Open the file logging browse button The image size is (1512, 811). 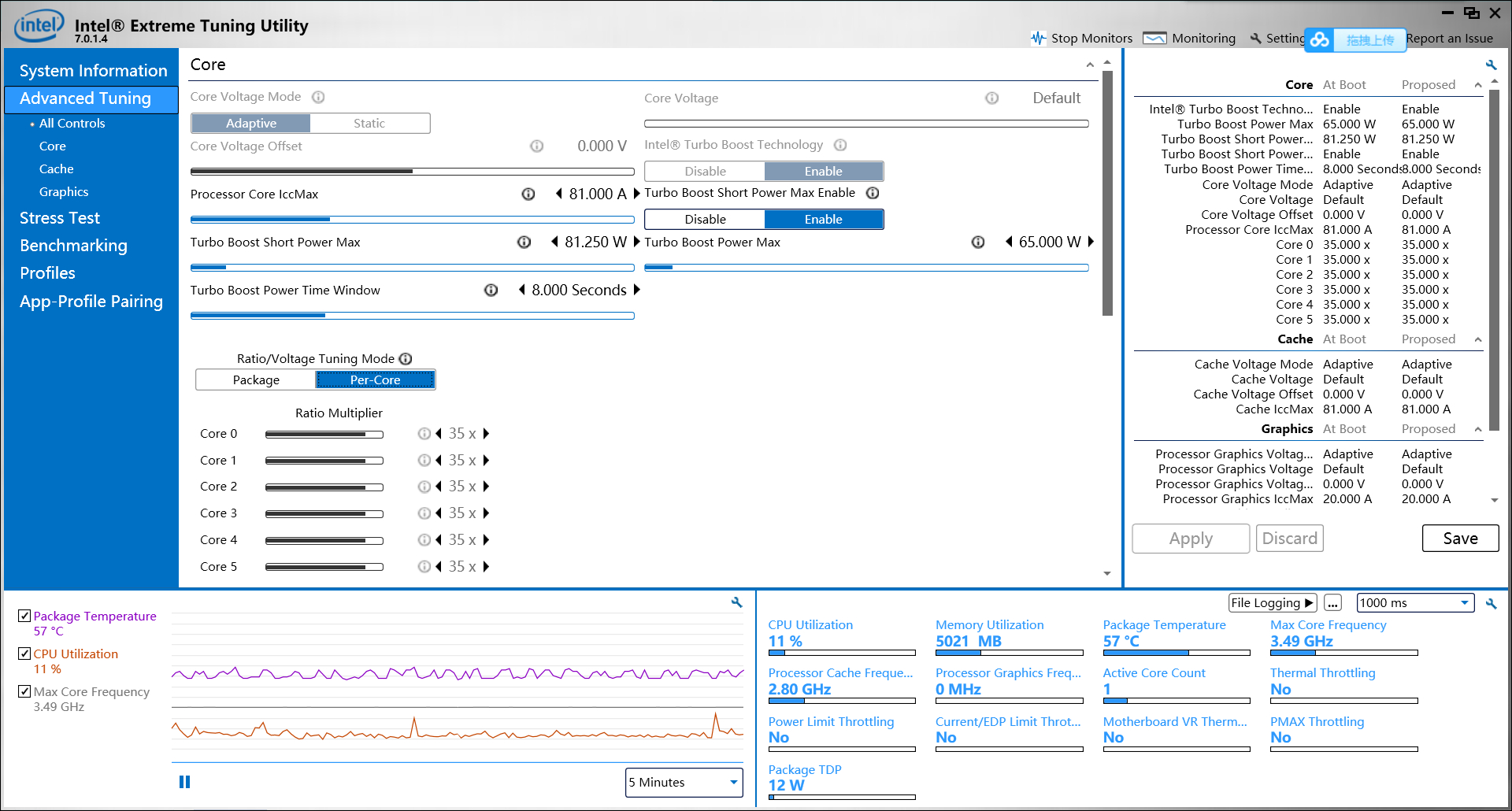[1332, 602]
